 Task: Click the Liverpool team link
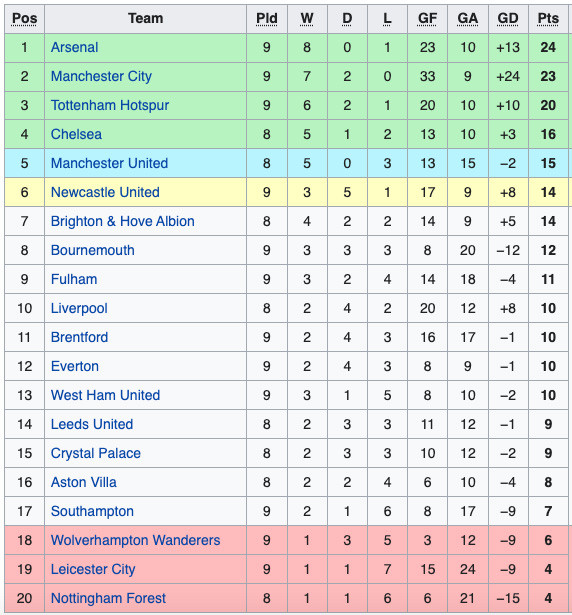pos(79,309)
